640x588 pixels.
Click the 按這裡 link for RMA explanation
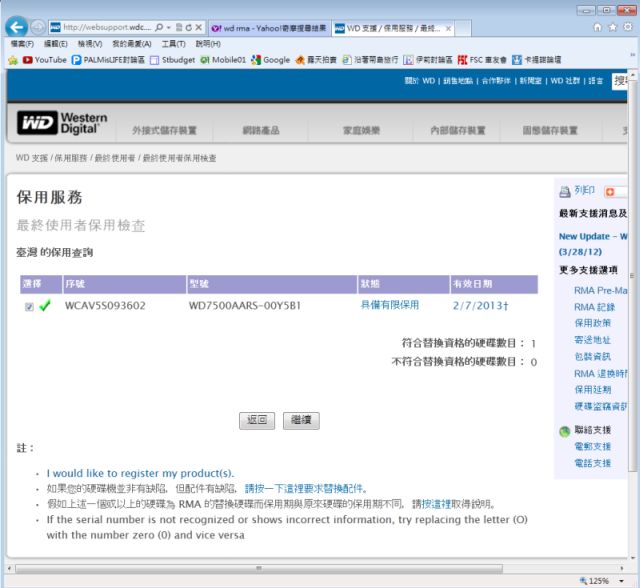tap(436, 504)
